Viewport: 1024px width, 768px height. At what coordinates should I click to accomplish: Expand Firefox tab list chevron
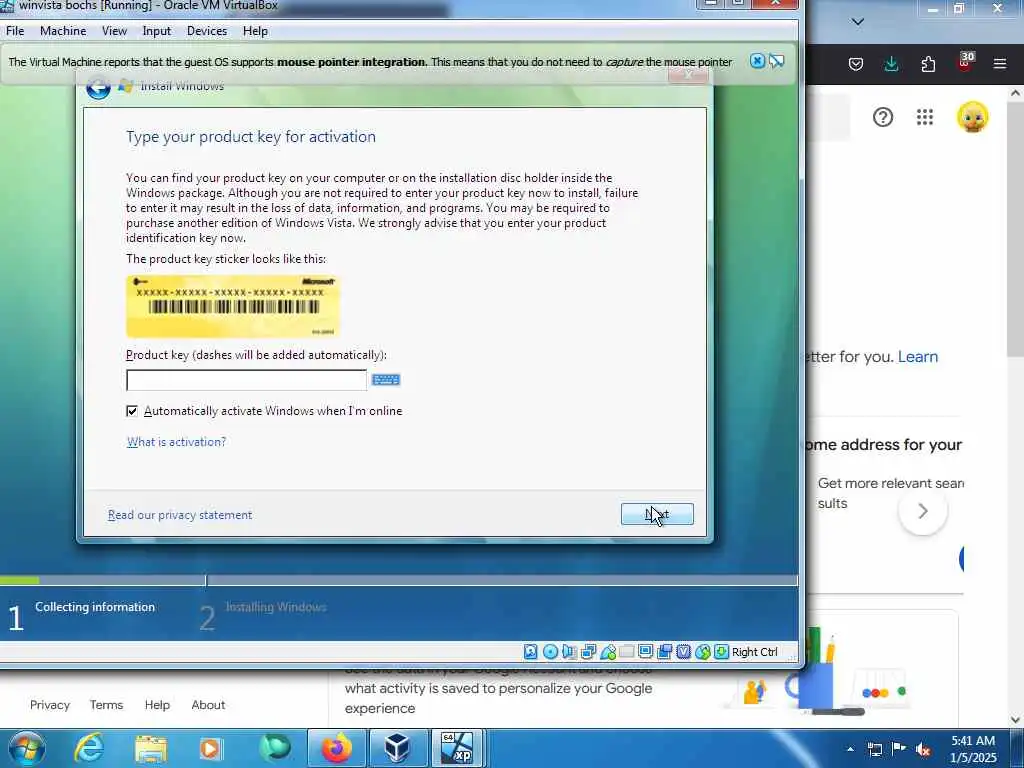point(858,22)
